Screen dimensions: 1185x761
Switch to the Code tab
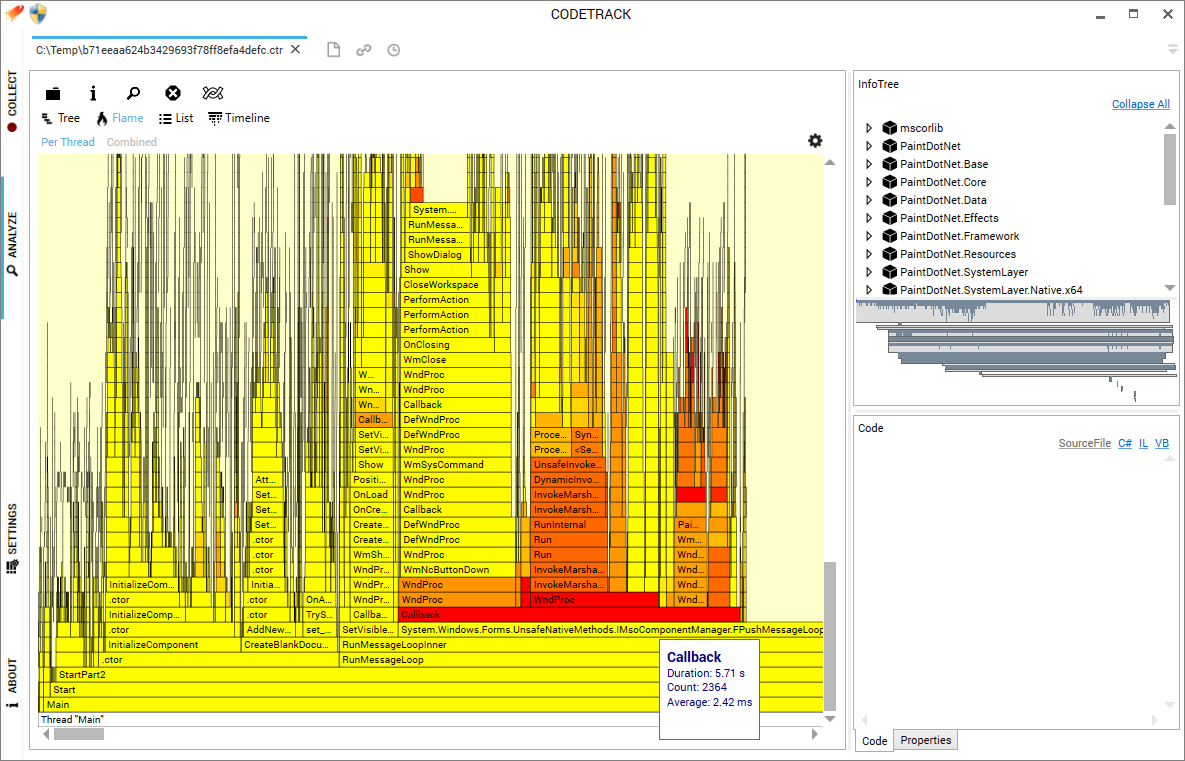[x=874, y=741]
